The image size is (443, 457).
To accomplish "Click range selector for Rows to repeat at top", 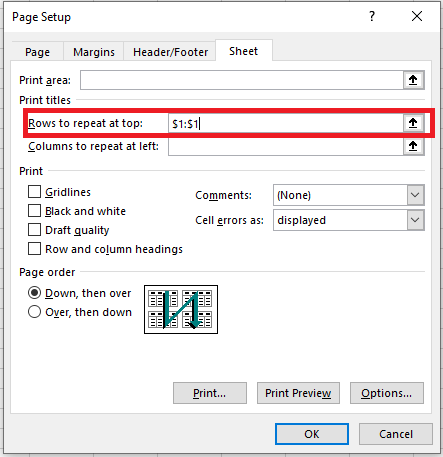I will click(x=413, y=123).
